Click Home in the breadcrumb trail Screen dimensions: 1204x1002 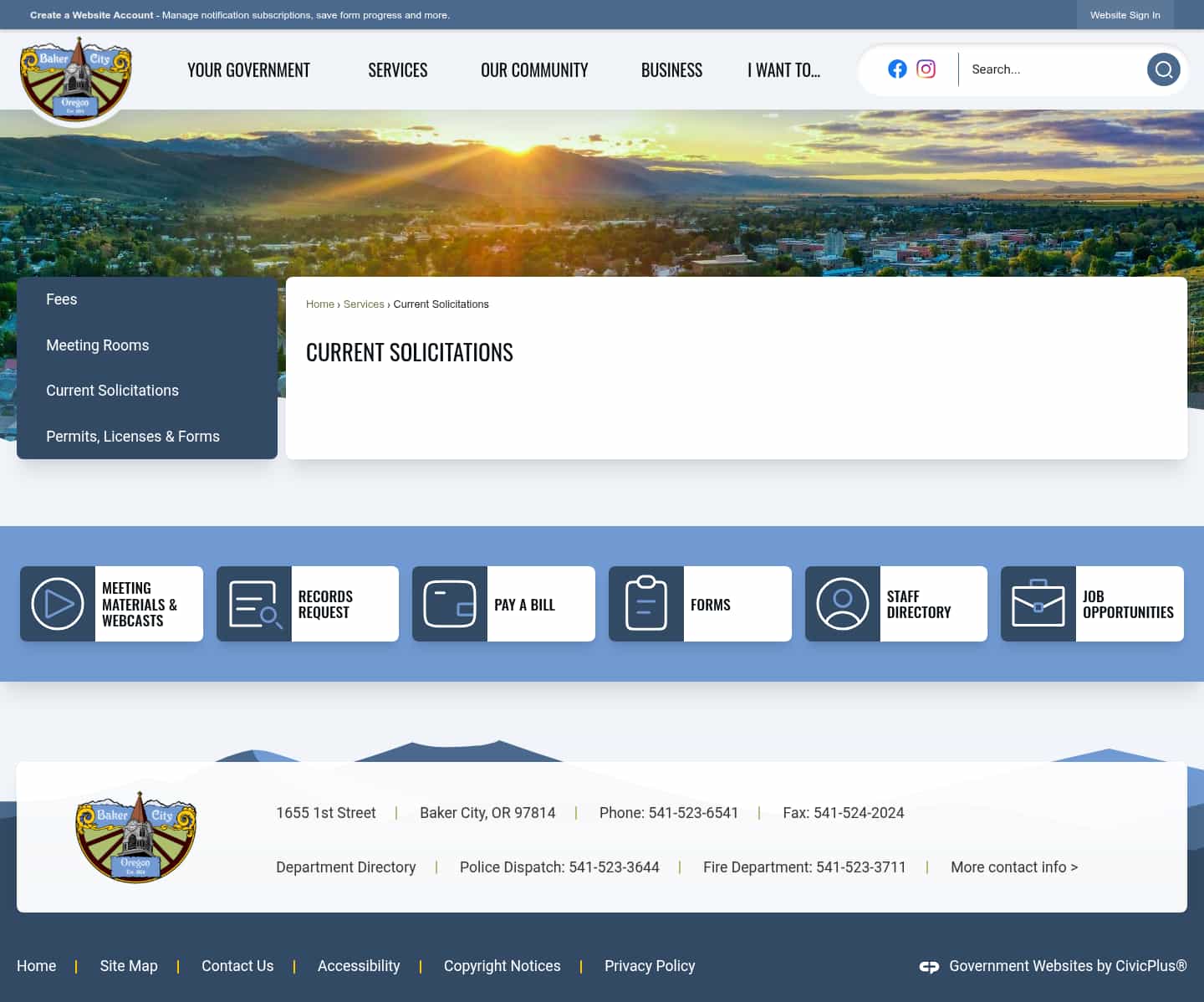320,304
